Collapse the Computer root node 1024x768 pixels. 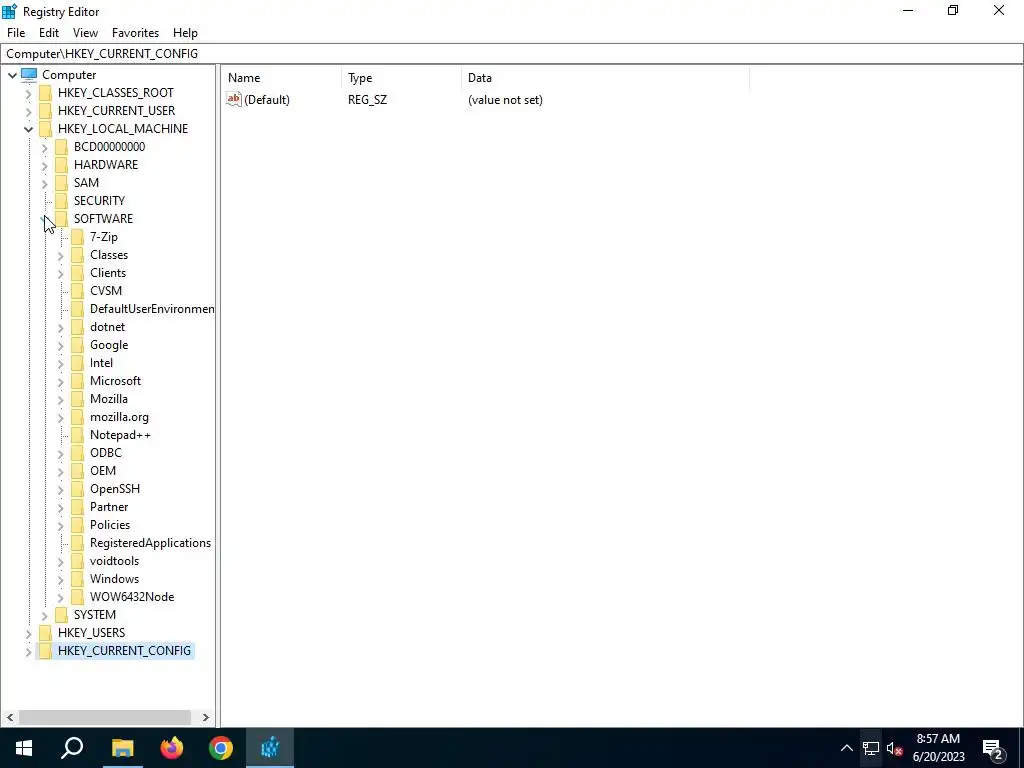[x=12, y=75]
